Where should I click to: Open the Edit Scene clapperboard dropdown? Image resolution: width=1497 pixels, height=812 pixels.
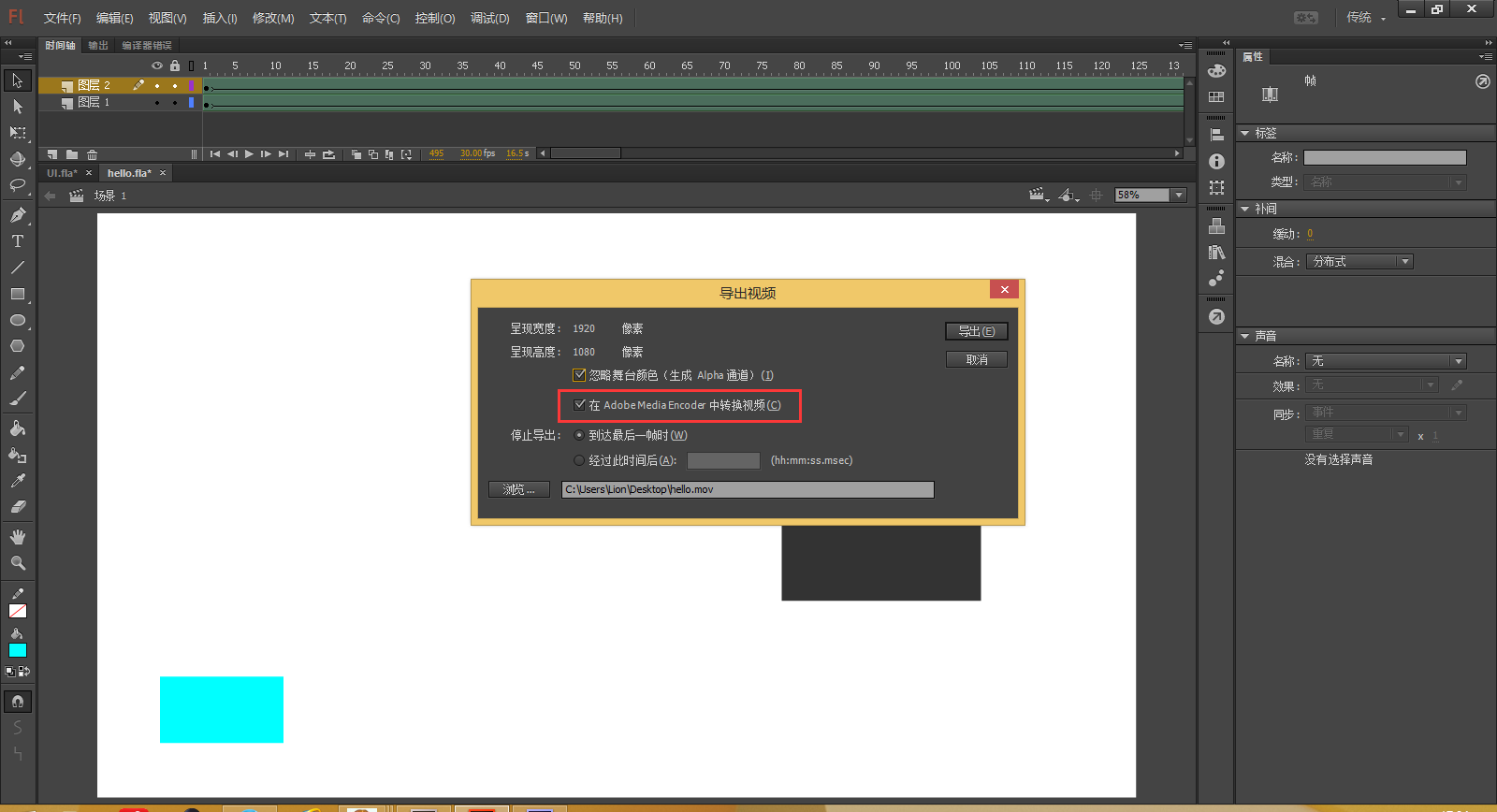coord(1039,195)
